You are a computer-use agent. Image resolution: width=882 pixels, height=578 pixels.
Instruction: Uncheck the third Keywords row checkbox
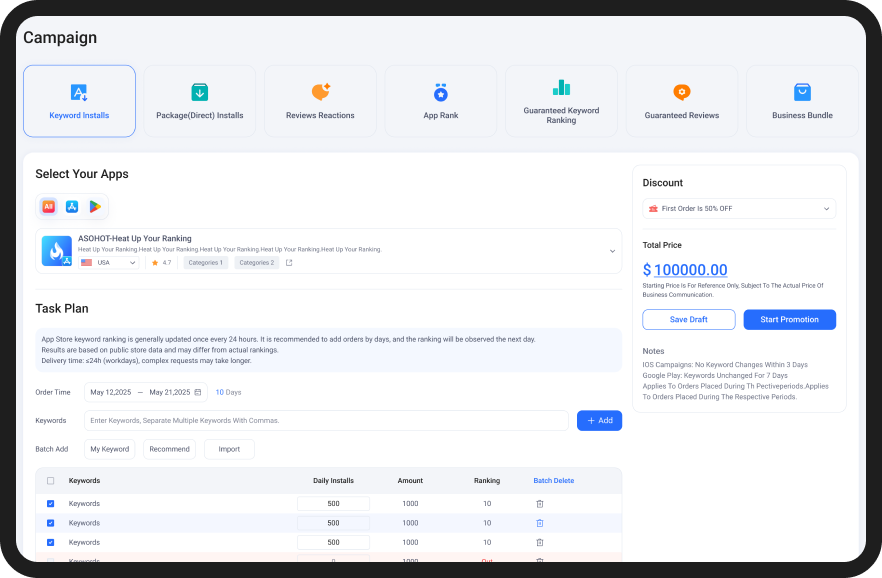51,543
